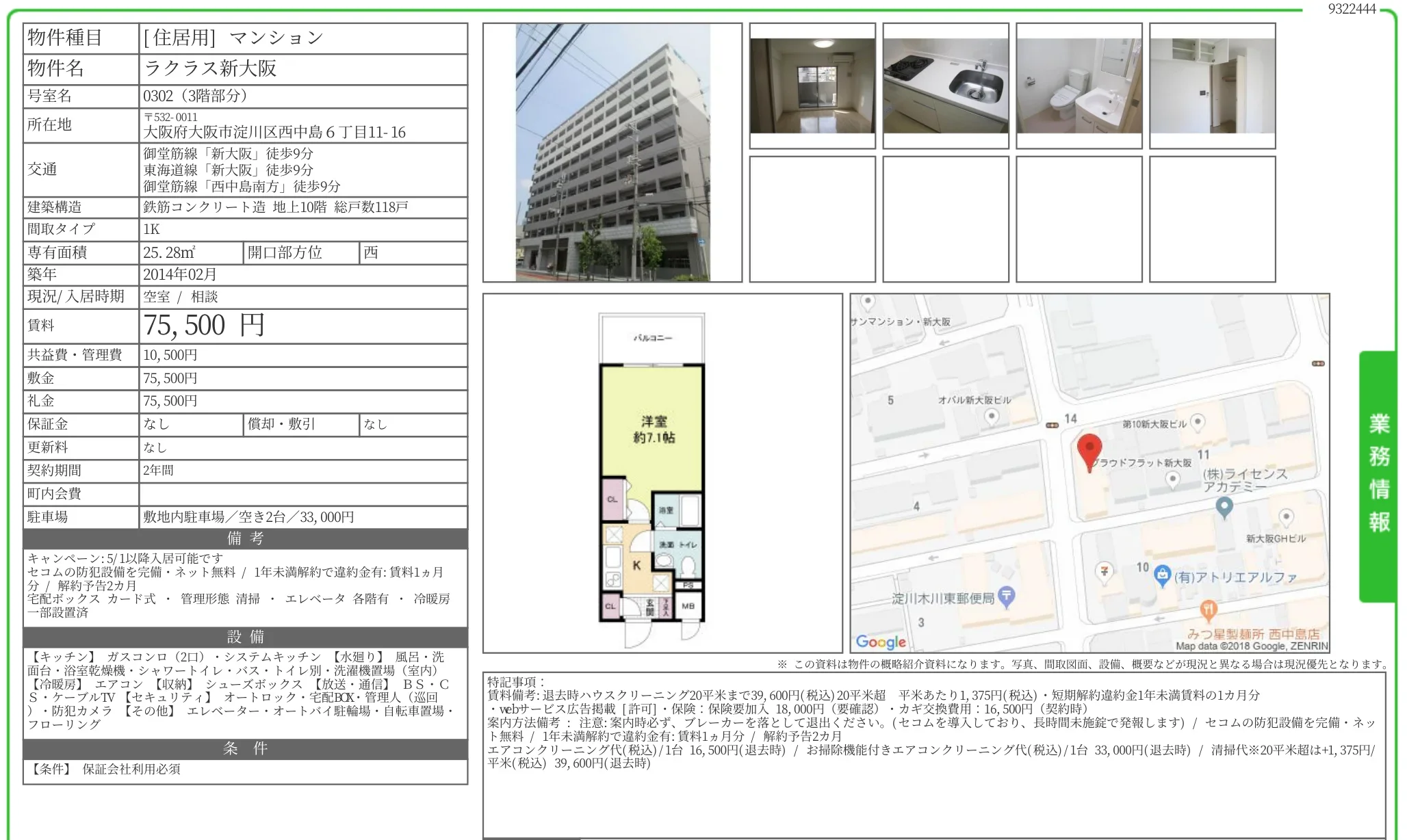Open the living room interior thumbnail
This screenshot has width=1407, height=840.
tap(812, 86)
